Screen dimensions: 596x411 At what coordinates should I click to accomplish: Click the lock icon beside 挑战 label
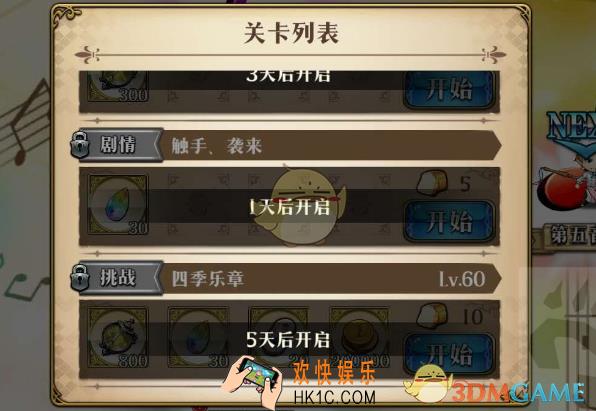pyautogui.click(x=80, y=278)
